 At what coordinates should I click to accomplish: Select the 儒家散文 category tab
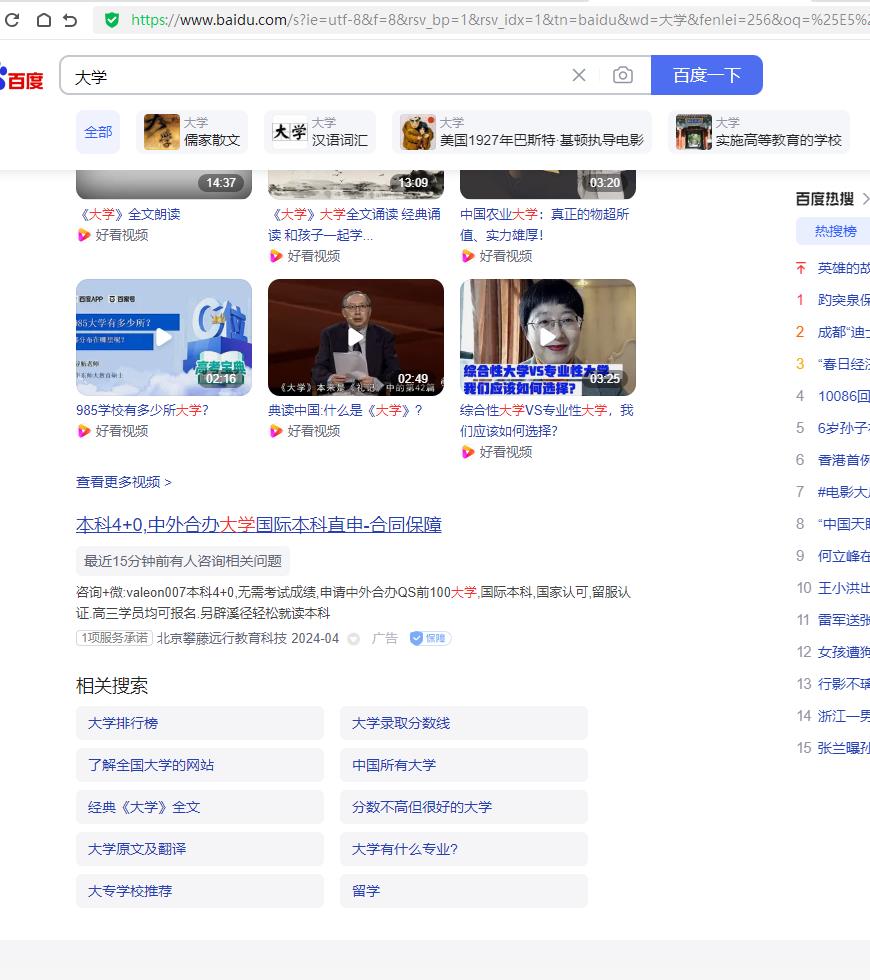tap(192, 132)
